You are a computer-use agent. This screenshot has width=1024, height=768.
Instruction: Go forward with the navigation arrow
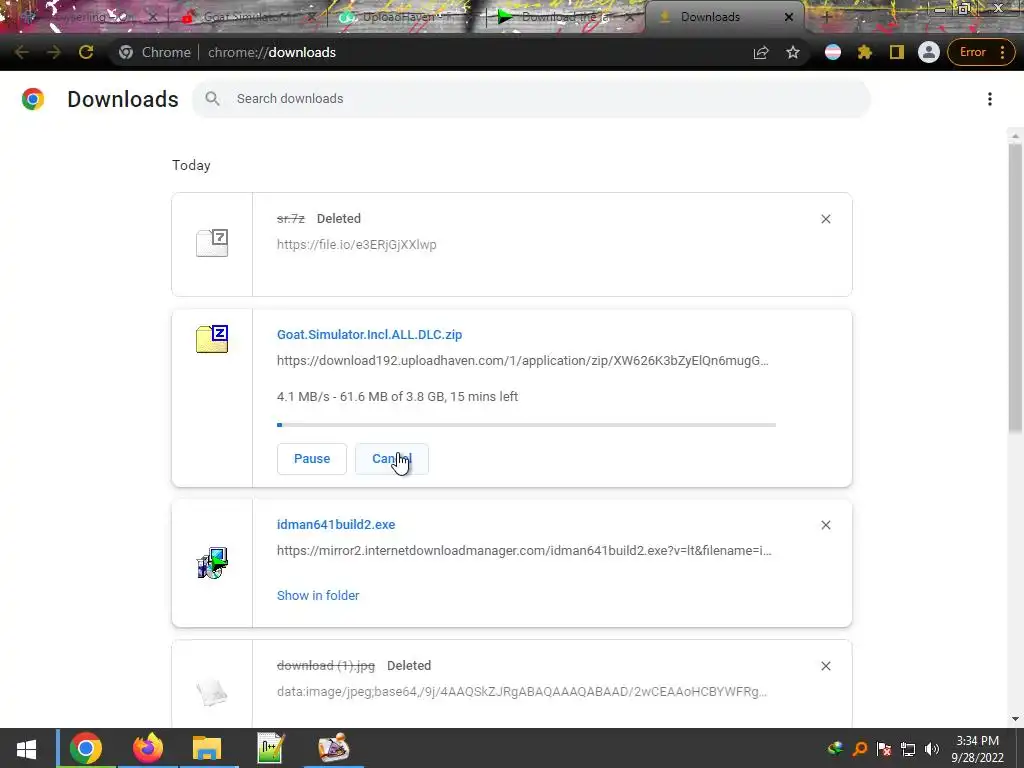[54, 52]
